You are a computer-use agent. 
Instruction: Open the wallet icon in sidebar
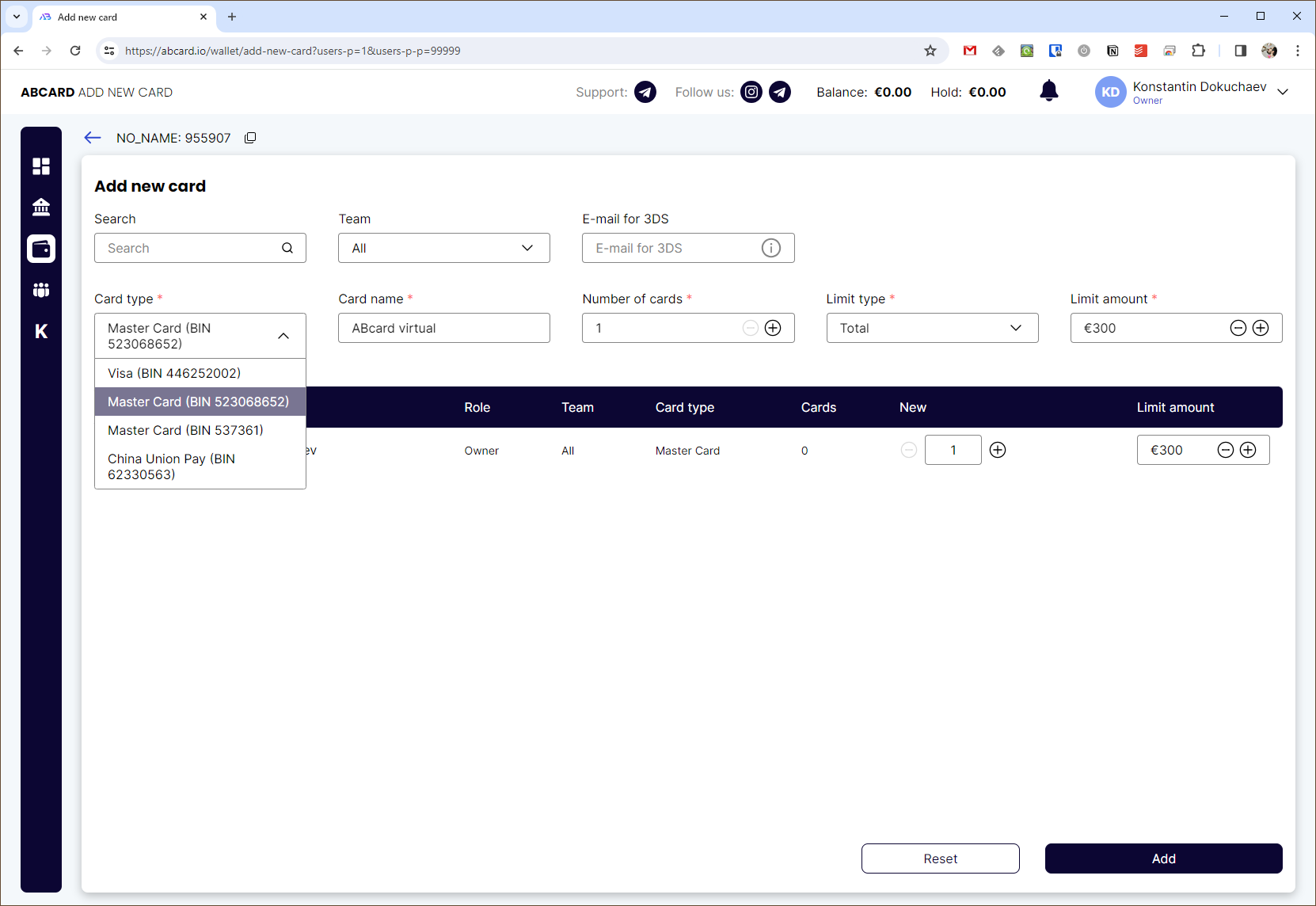pos(41,249)
